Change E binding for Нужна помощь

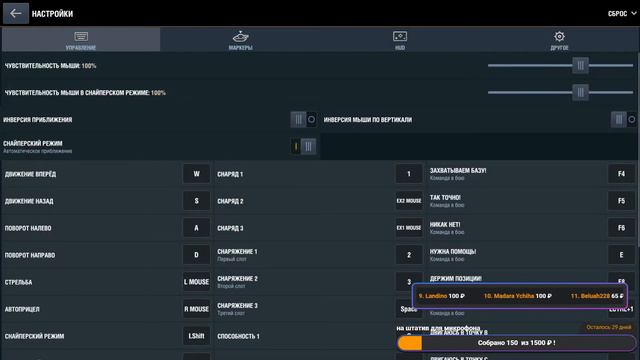(621, 255)
